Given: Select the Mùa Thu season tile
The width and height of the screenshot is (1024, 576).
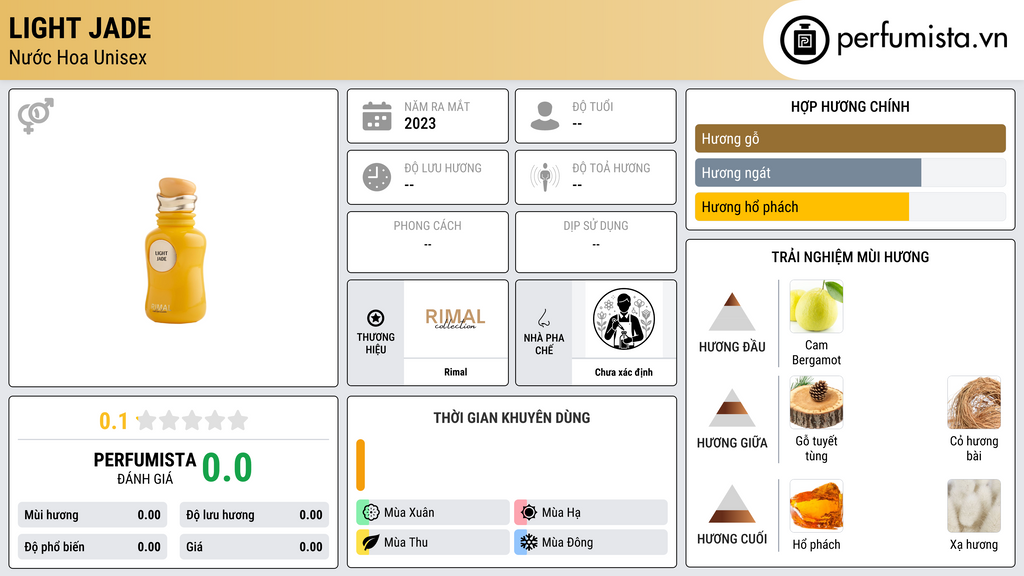Looking at the screenshot, I should [433, 542].
